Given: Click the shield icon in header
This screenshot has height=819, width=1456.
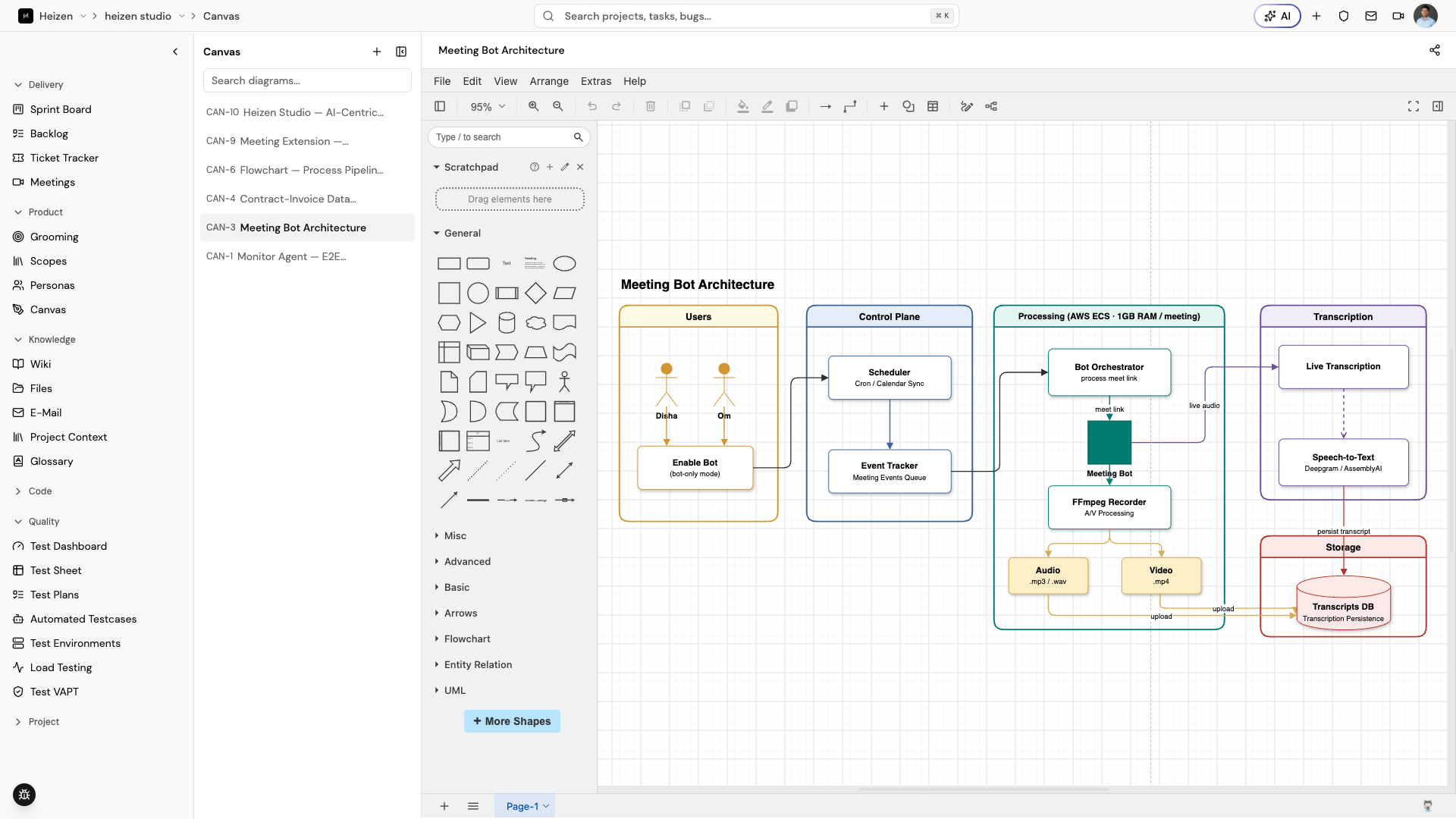Looking at the screenshot, I should coord(1344,16).
